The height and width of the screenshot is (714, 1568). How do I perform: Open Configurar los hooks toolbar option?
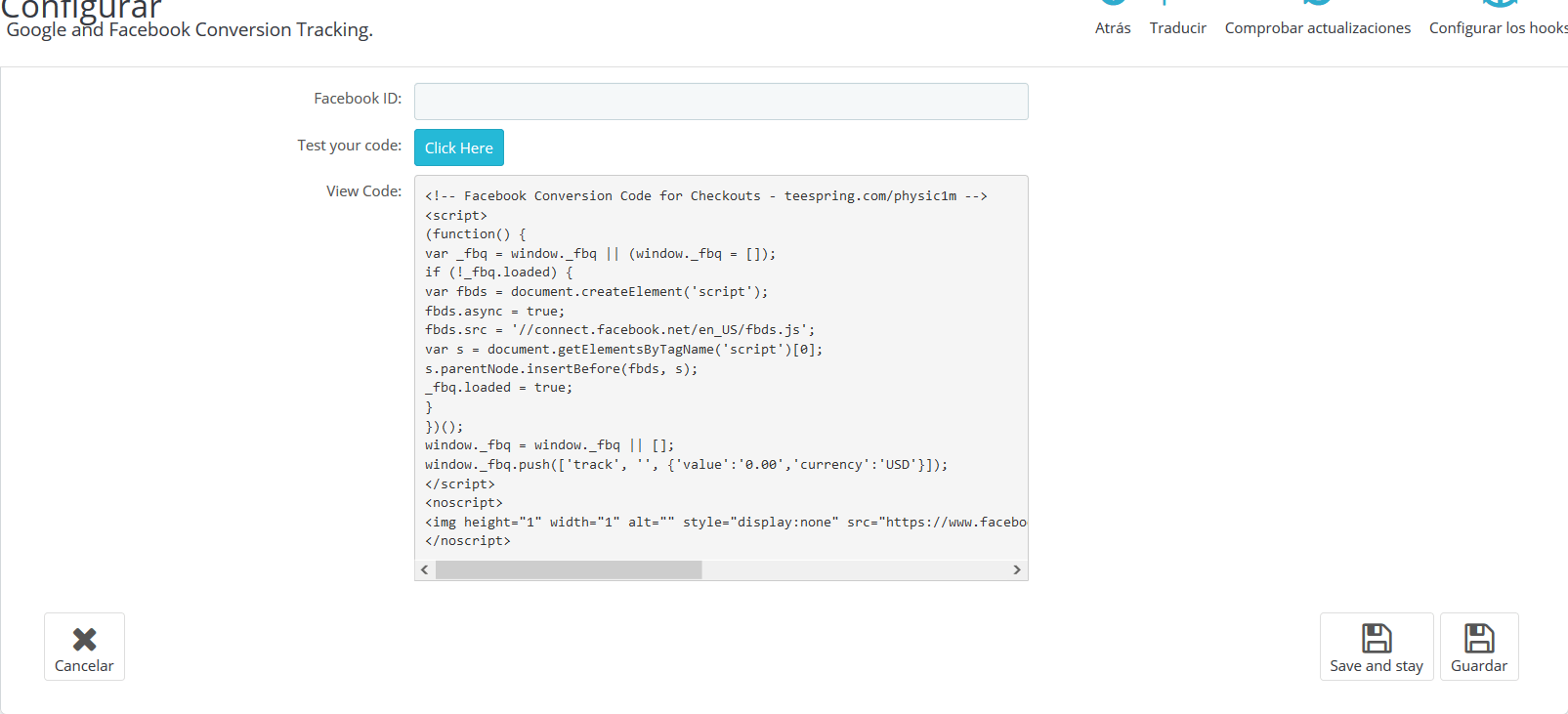[1498, 27]
